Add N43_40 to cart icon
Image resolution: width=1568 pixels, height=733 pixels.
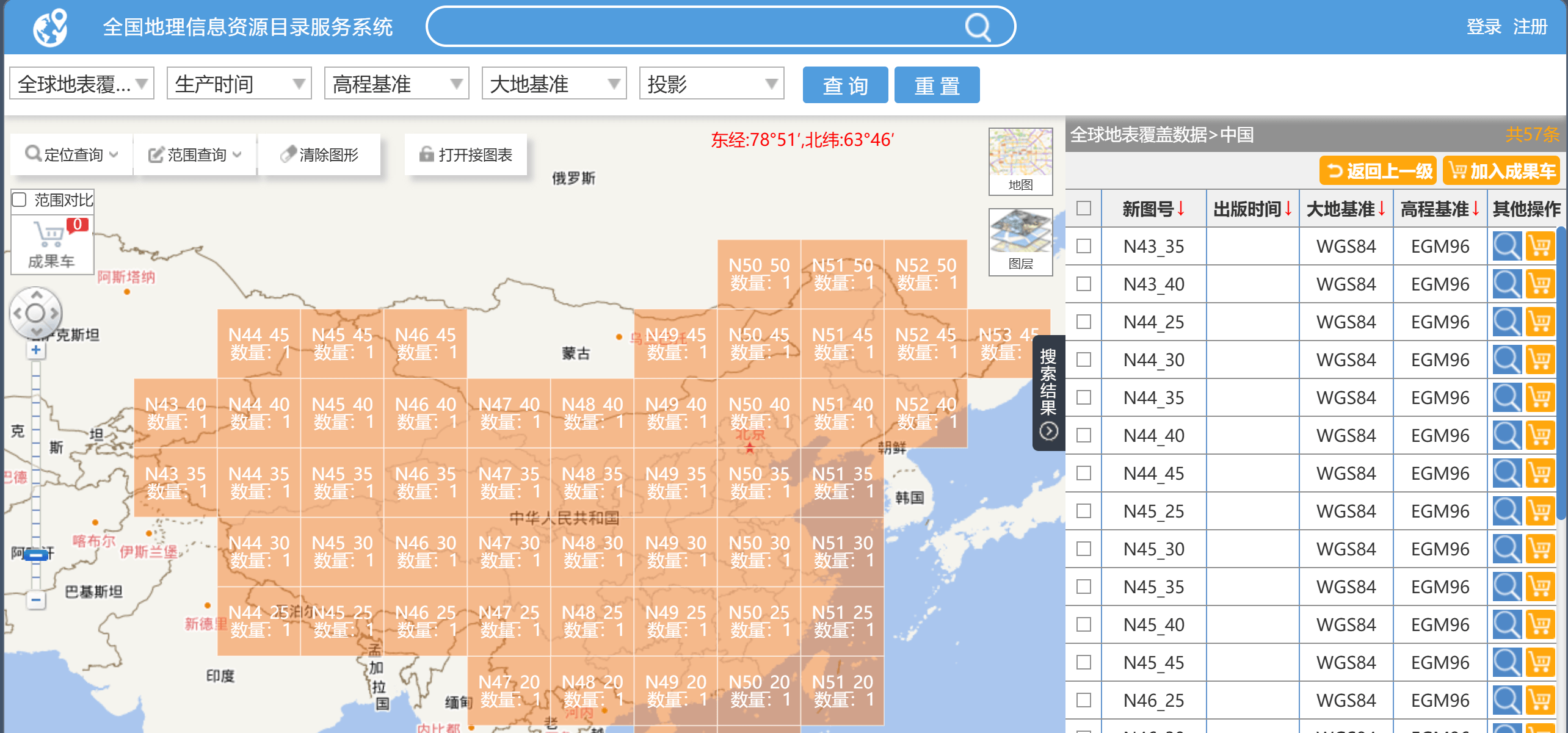(1540, 284)
